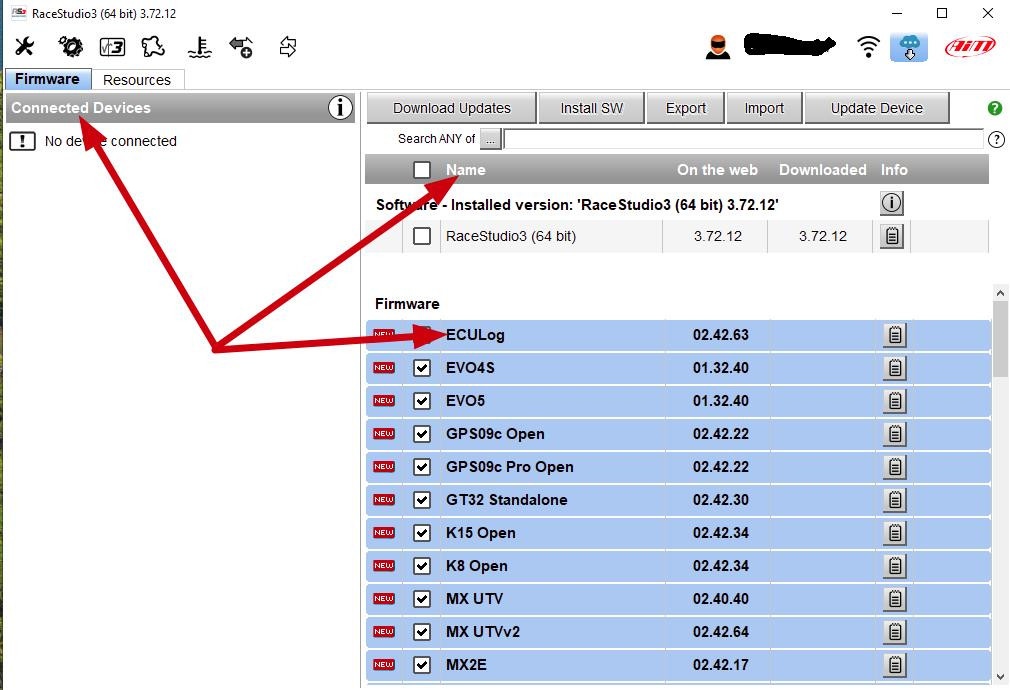Open release notes for EVO5 firmware

(x=895, y=401)
